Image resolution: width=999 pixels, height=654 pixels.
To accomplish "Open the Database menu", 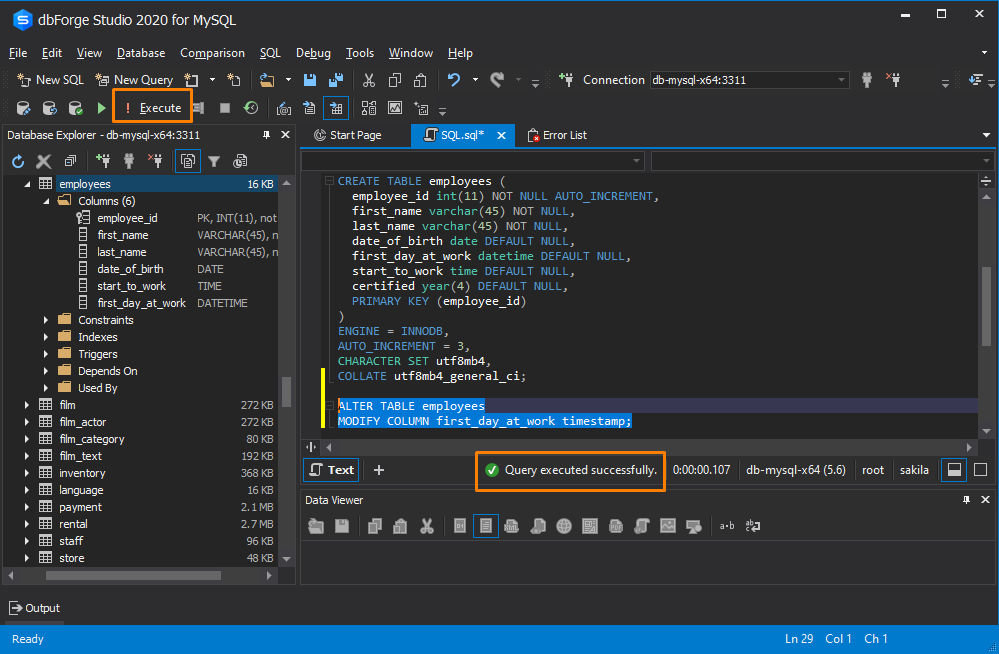I will [140, 53].
